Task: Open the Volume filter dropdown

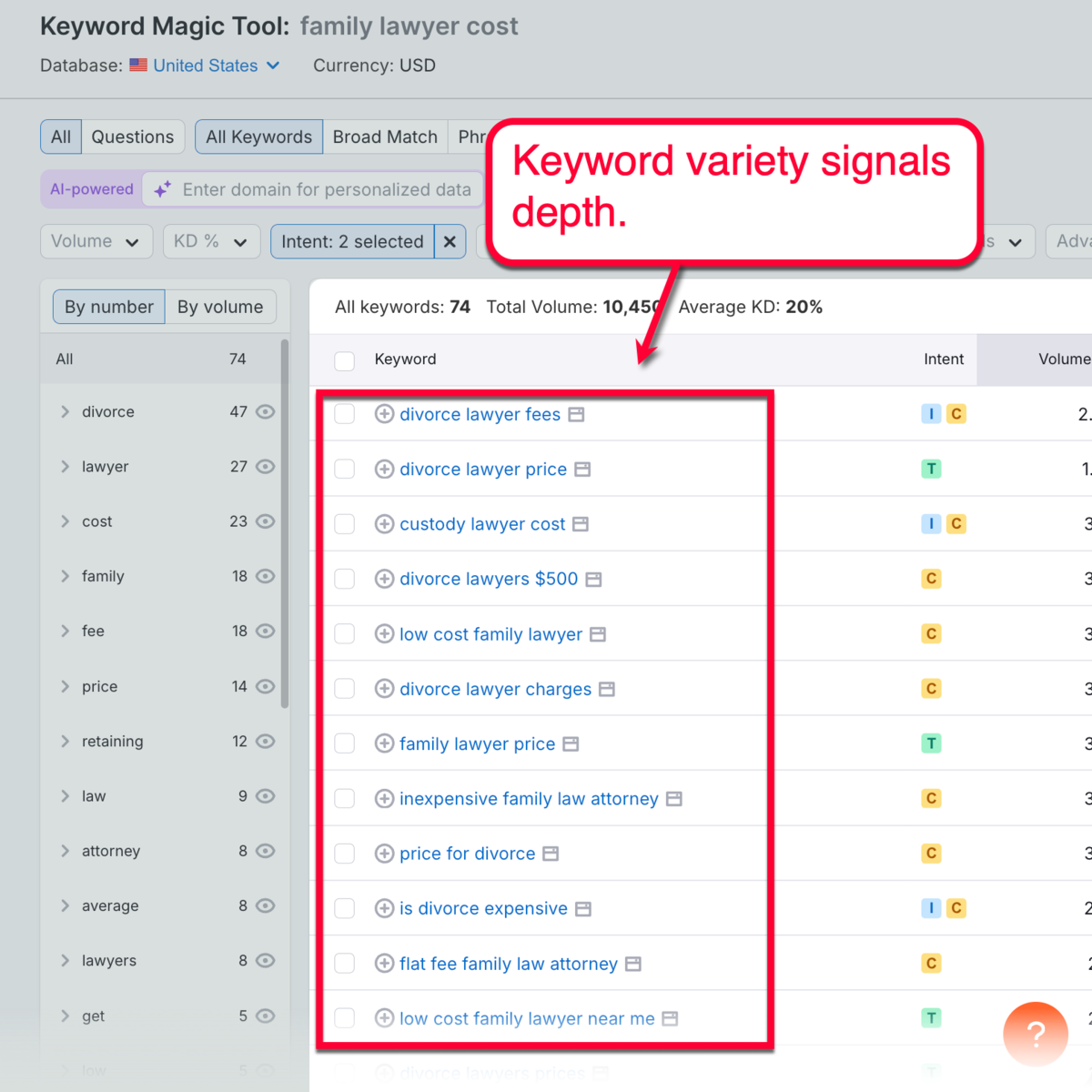Action: (x=96, y=241)
